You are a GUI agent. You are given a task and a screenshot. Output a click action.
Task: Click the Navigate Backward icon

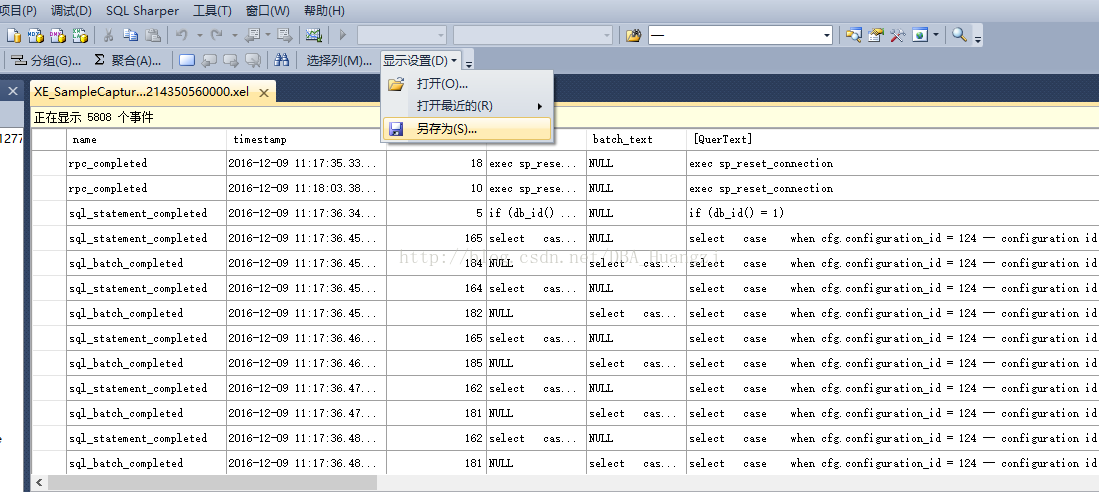252,35
